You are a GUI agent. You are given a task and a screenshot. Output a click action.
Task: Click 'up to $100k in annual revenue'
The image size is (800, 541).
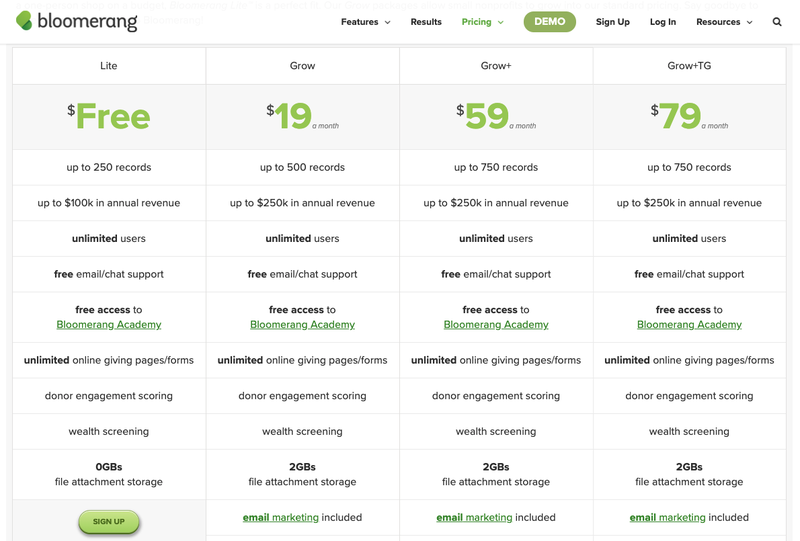[x=109, y=203]
